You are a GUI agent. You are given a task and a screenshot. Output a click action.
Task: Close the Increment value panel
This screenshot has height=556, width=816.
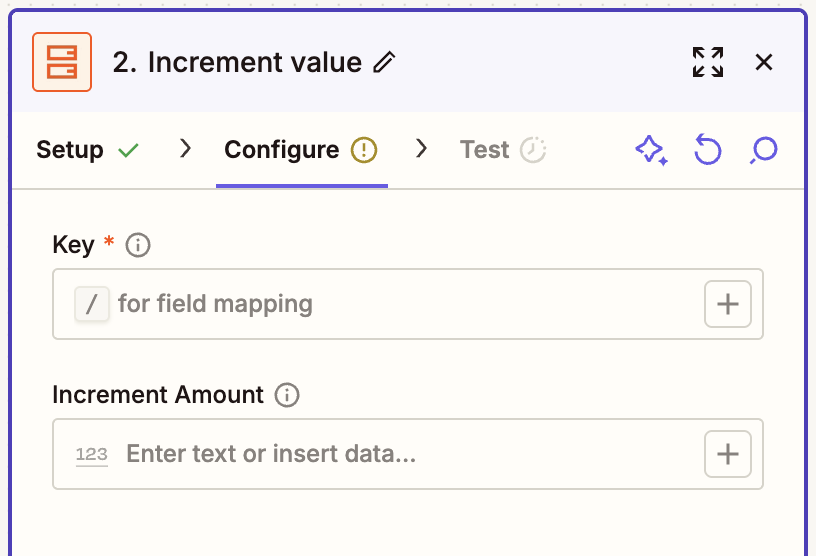763,62
